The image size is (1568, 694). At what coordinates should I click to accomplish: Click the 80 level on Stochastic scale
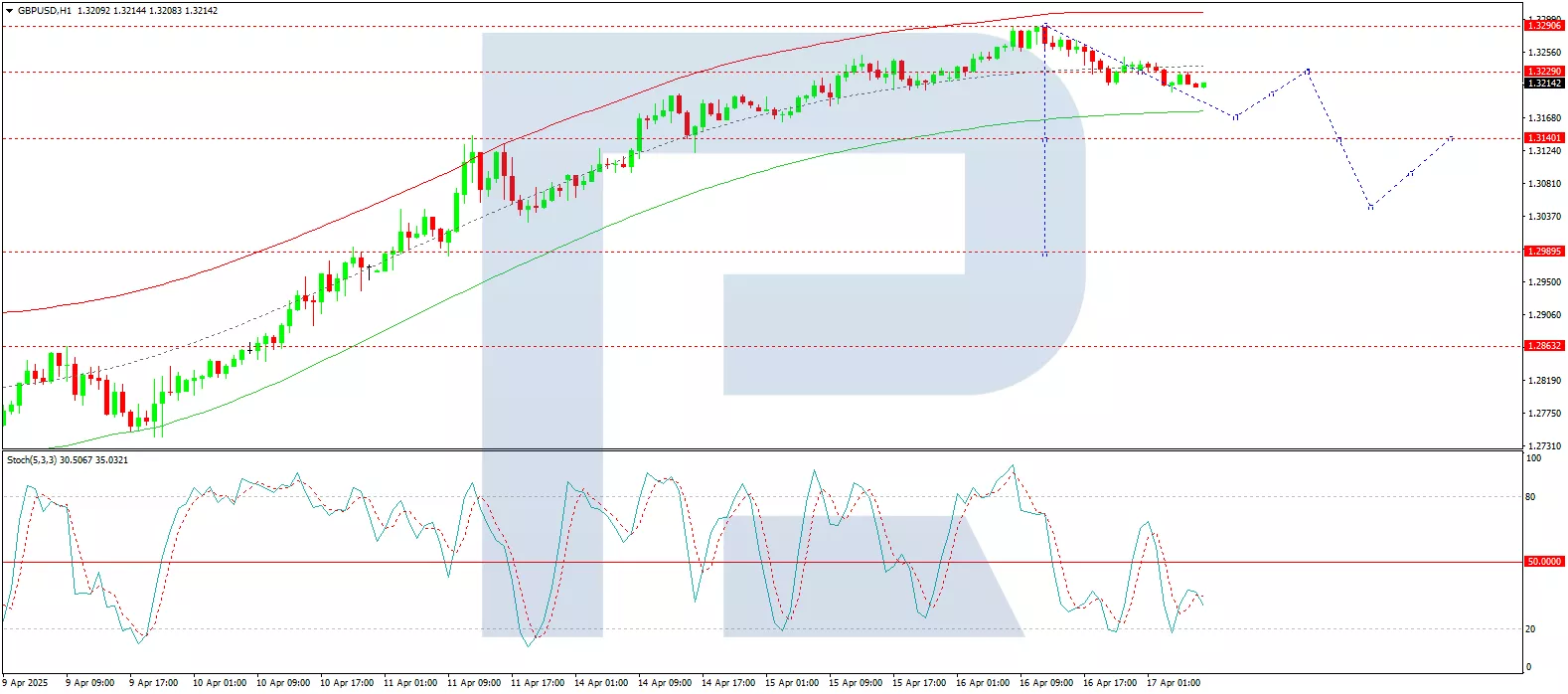coord(1530,497)
